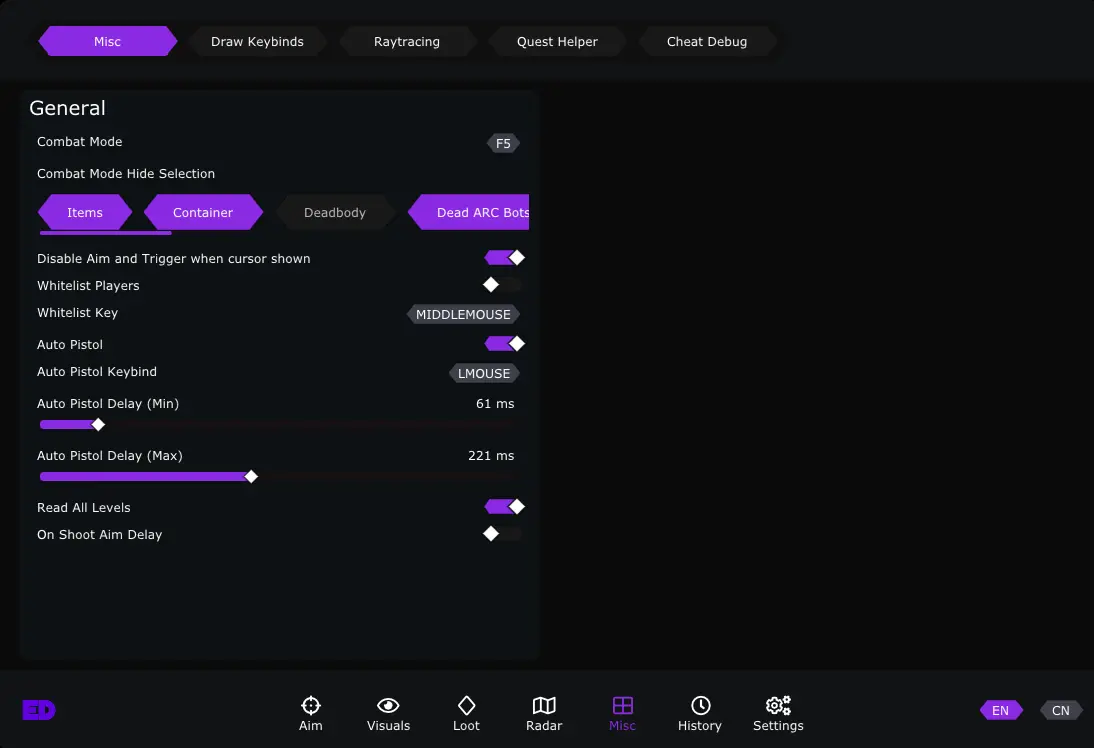Go to the Loot diamond icon
The width and height of the screenshot is (1094, 748).
[466, 713]
